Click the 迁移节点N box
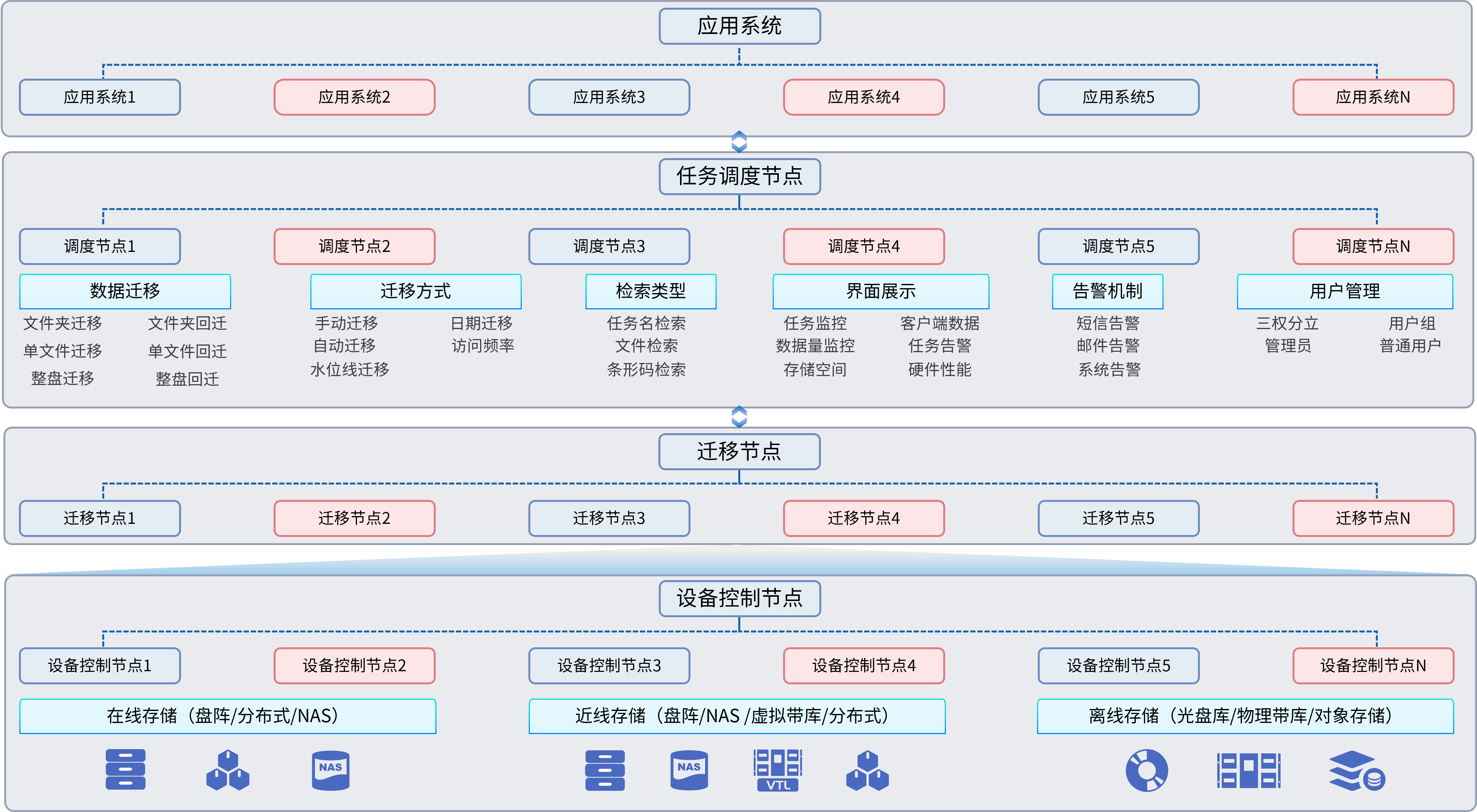1477x812 pixels. coord(1373,518)
